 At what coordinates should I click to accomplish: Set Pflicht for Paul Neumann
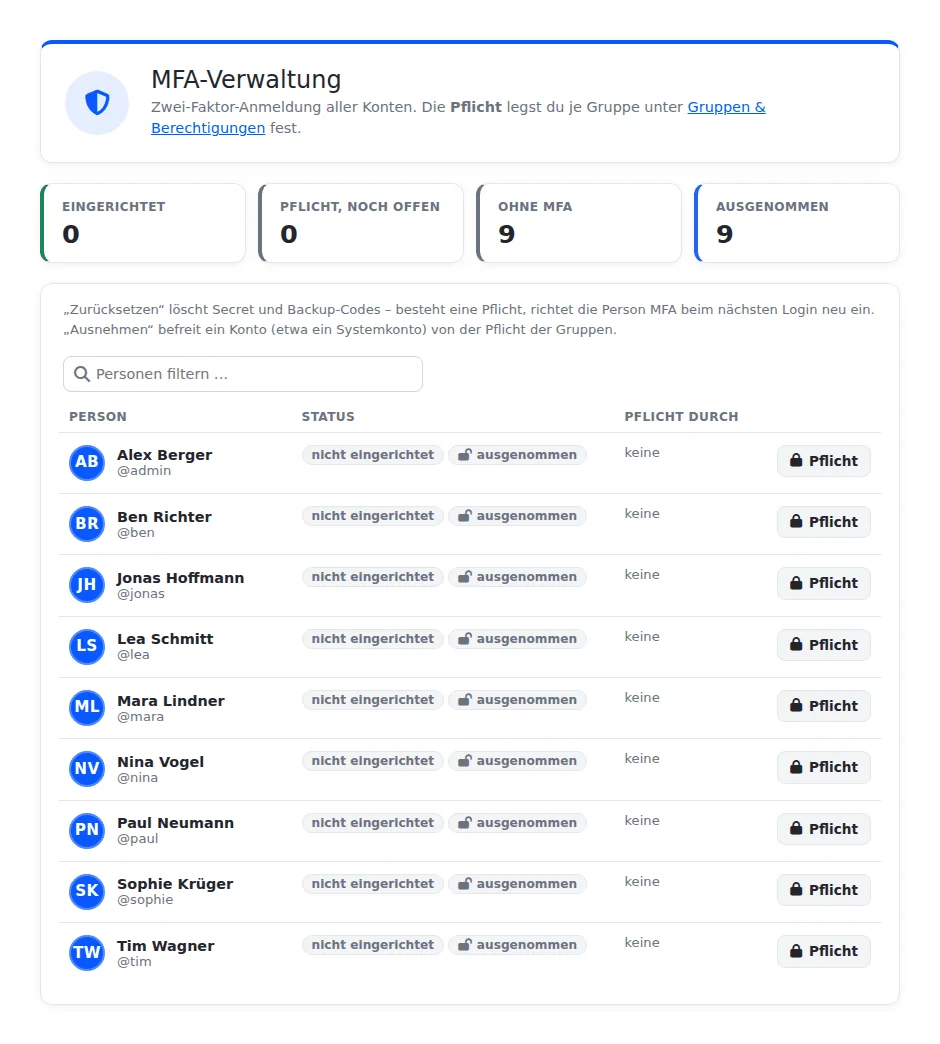tap(823, 829)
